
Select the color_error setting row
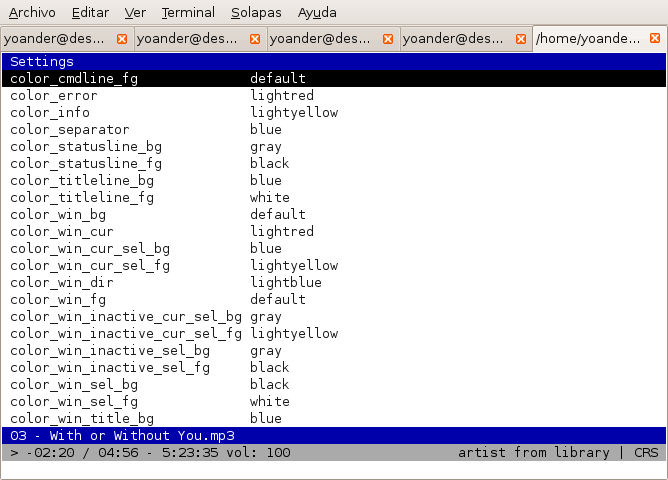pos(334,95)
